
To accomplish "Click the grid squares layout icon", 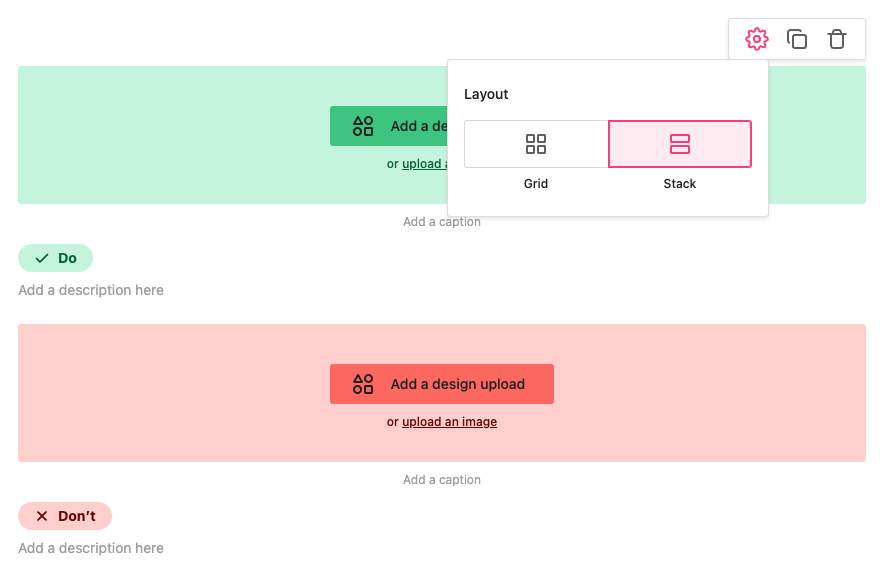I will (x=536, y=144).
